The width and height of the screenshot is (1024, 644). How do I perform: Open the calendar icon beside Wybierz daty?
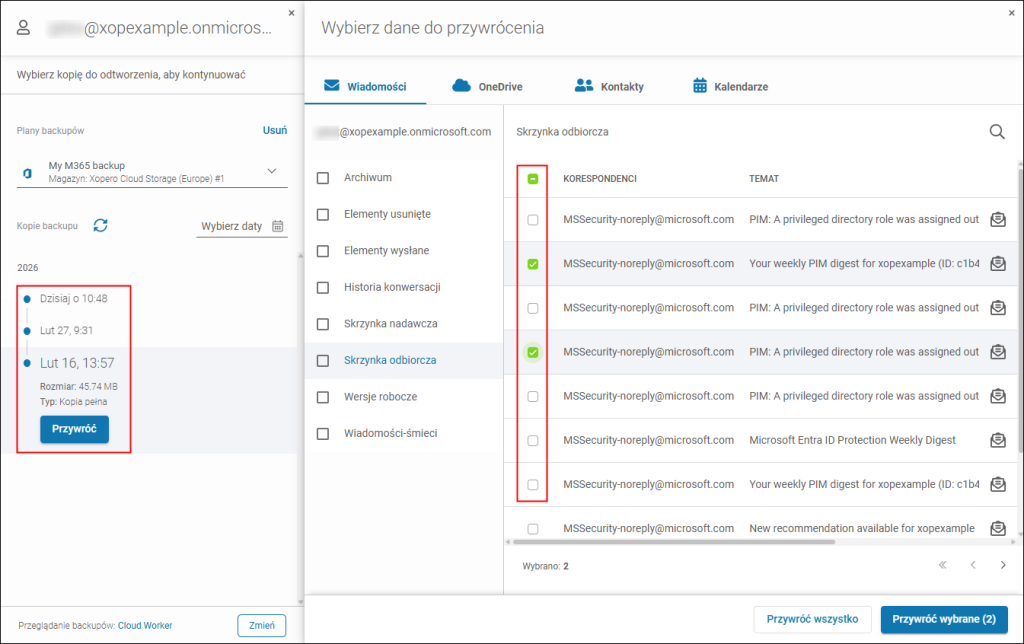(278, 226)
